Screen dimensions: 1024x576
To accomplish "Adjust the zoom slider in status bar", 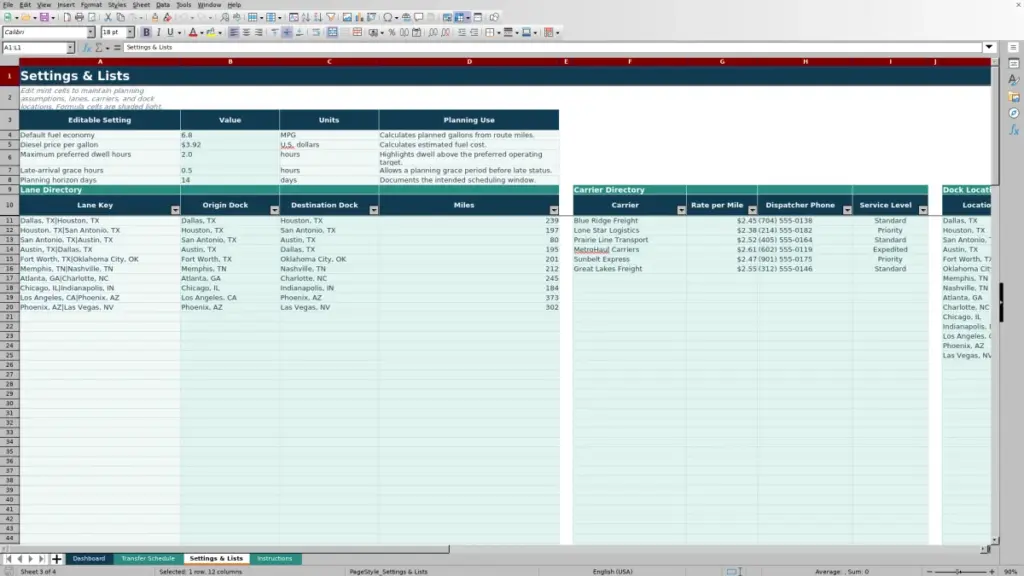I will [x=960, y=571].
